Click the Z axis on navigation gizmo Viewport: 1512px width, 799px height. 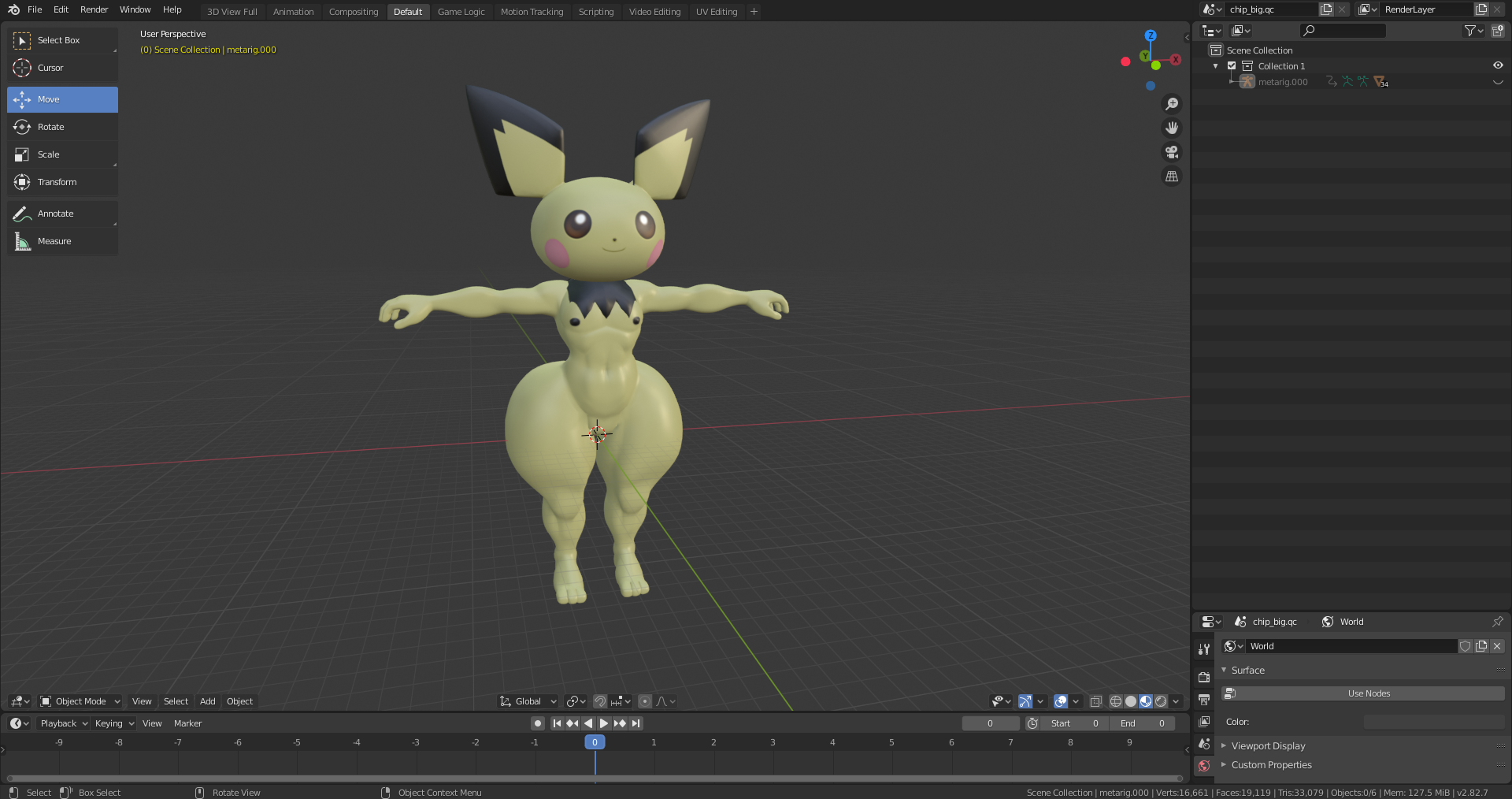tap(1151, 35)
